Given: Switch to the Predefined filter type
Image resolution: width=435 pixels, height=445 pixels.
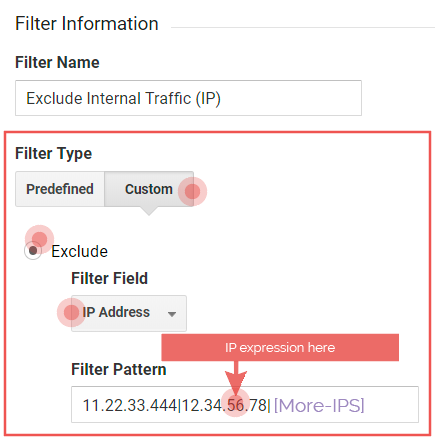Looking at the screenshot, I should pos(60,189).
